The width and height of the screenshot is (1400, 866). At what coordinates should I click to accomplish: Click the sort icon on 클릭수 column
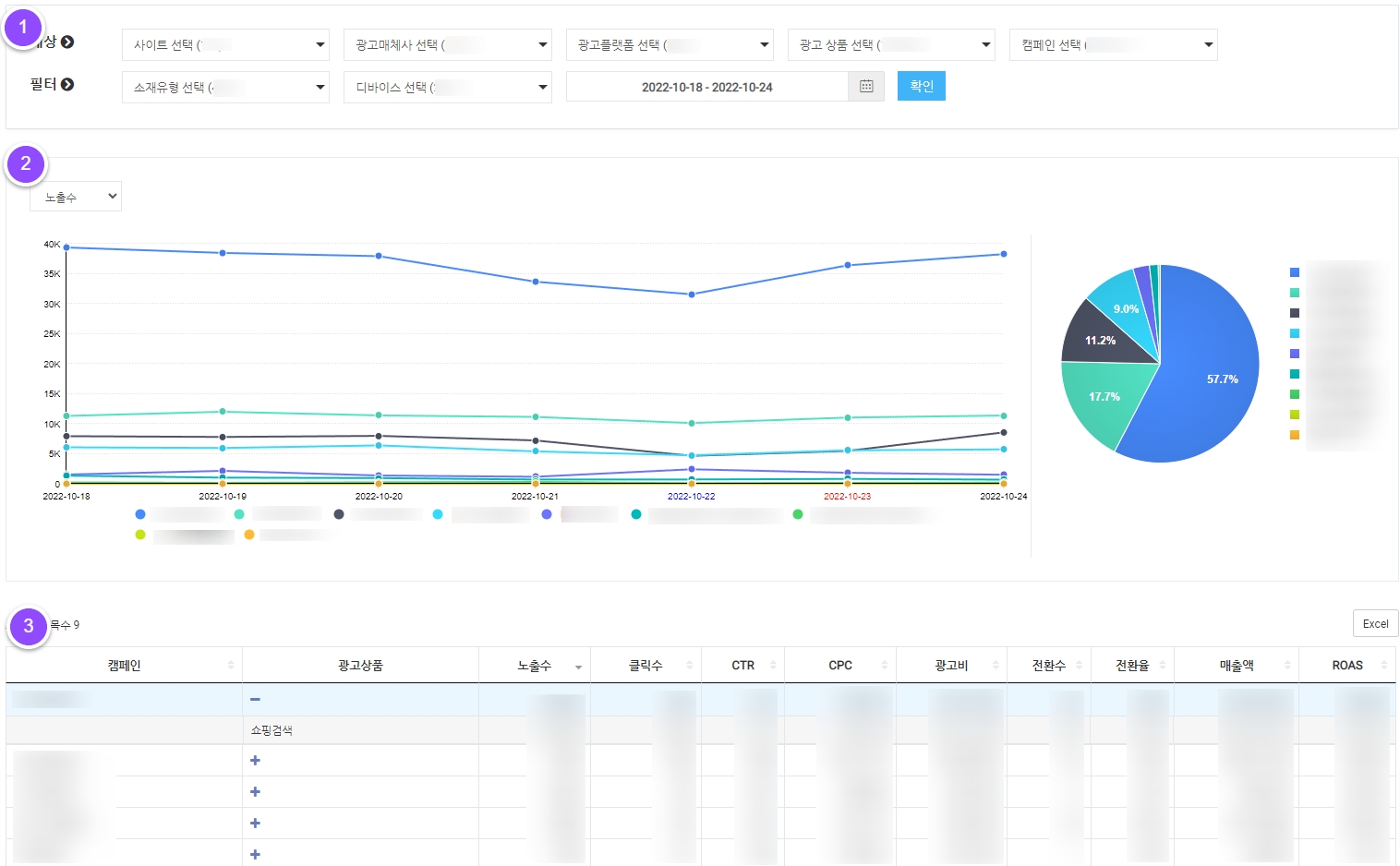click(x=690, y=666)
